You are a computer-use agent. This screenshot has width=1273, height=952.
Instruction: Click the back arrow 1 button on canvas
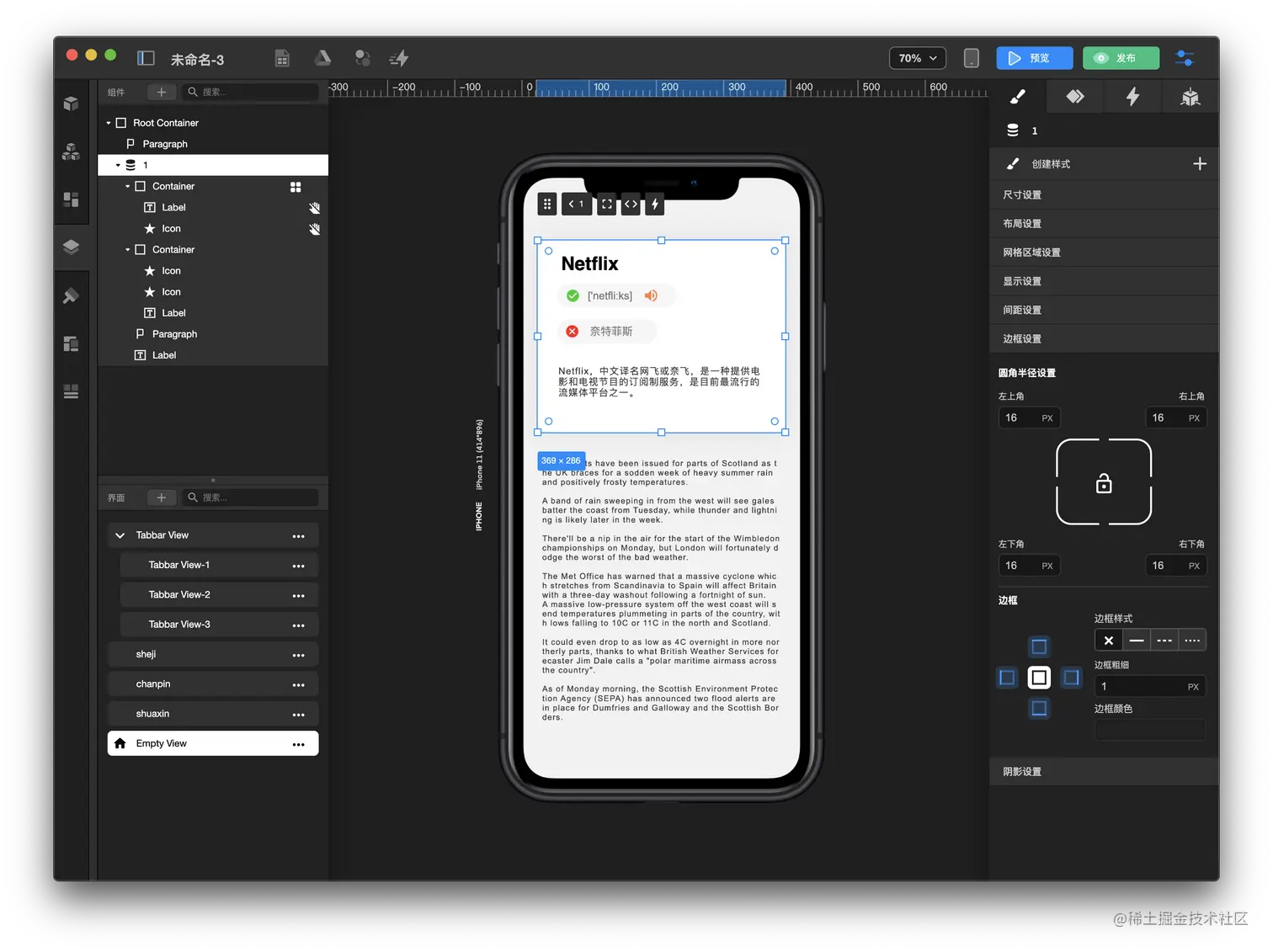pyautogui.click(x=577, y=204)
